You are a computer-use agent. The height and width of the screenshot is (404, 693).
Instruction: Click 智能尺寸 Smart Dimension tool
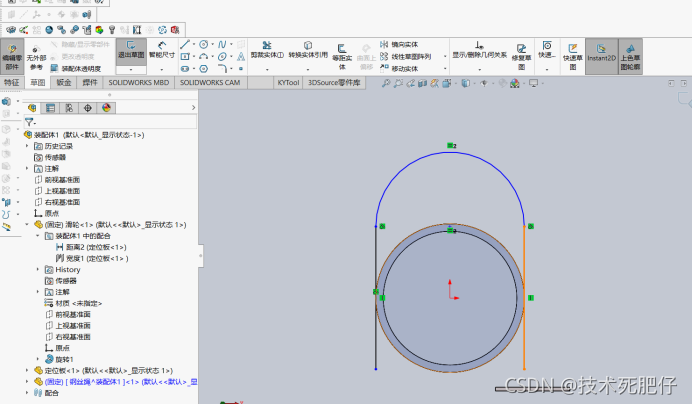pyautogui.click(x=162, y=50)
